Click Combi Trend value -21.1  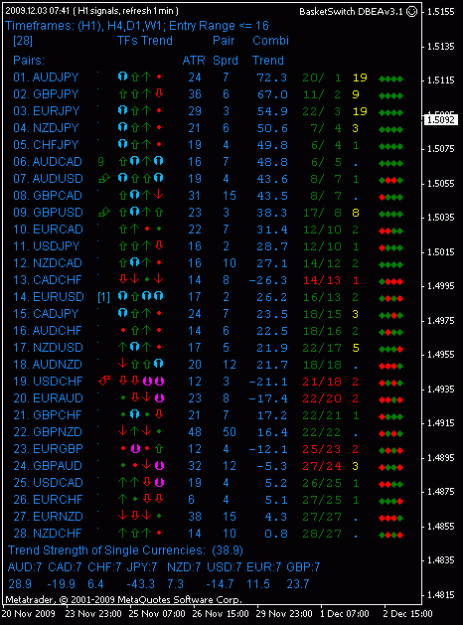tap(268, 381)
